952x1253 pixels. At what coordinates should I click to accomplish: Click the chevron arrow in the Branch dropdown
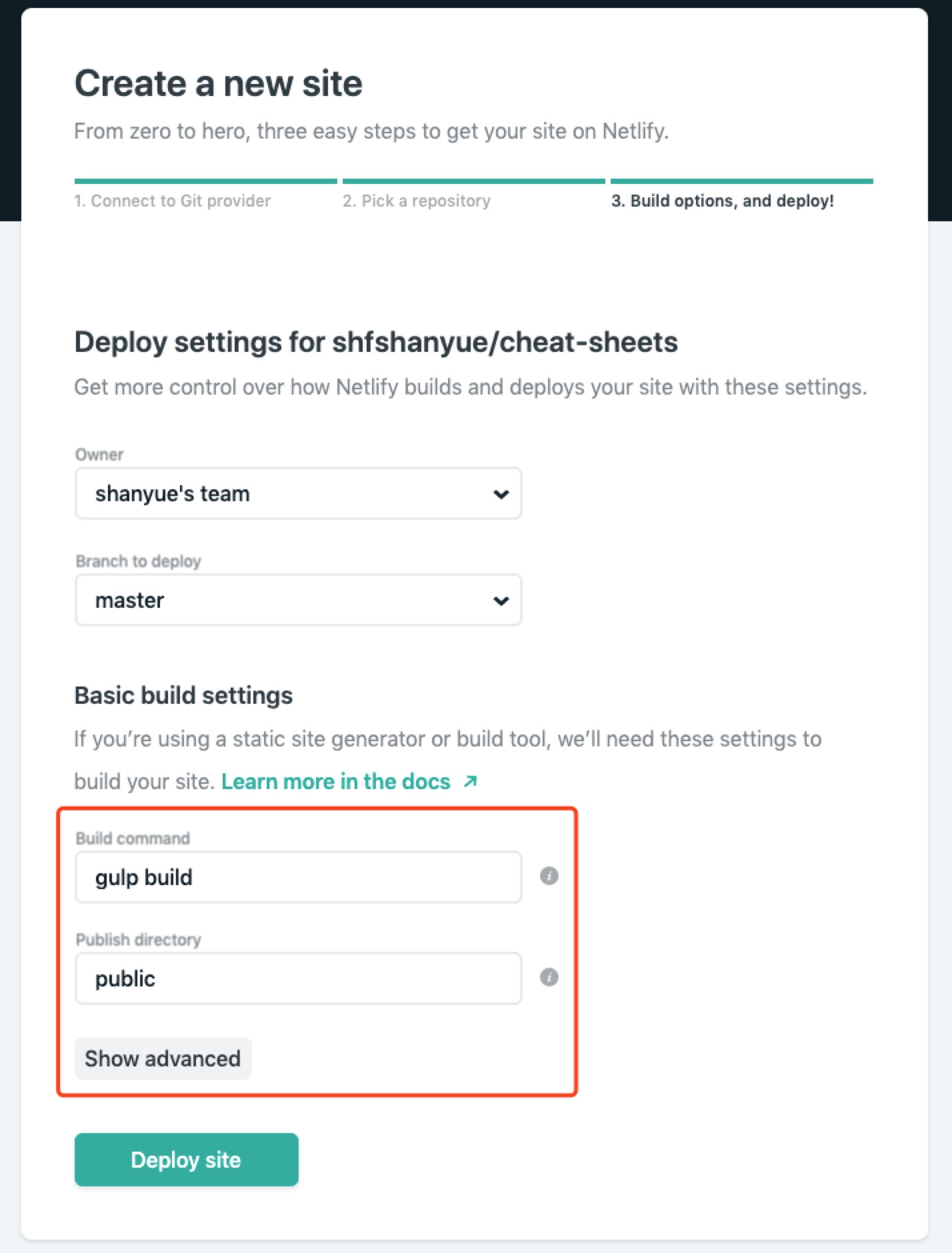(501, 601)
